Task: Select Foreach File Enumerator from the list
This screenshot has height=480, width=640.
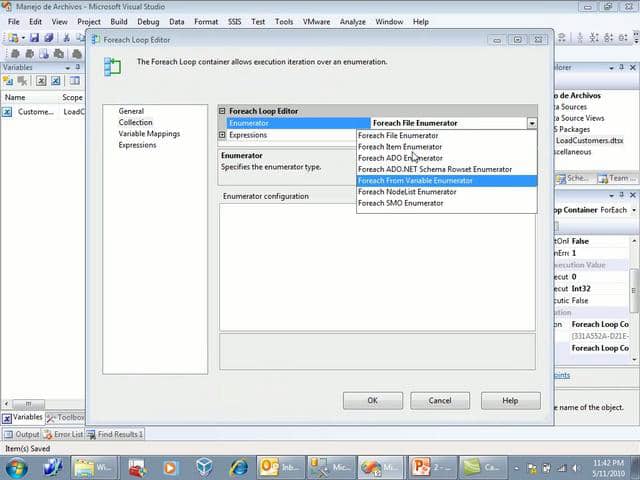Action: click(447, 136)
